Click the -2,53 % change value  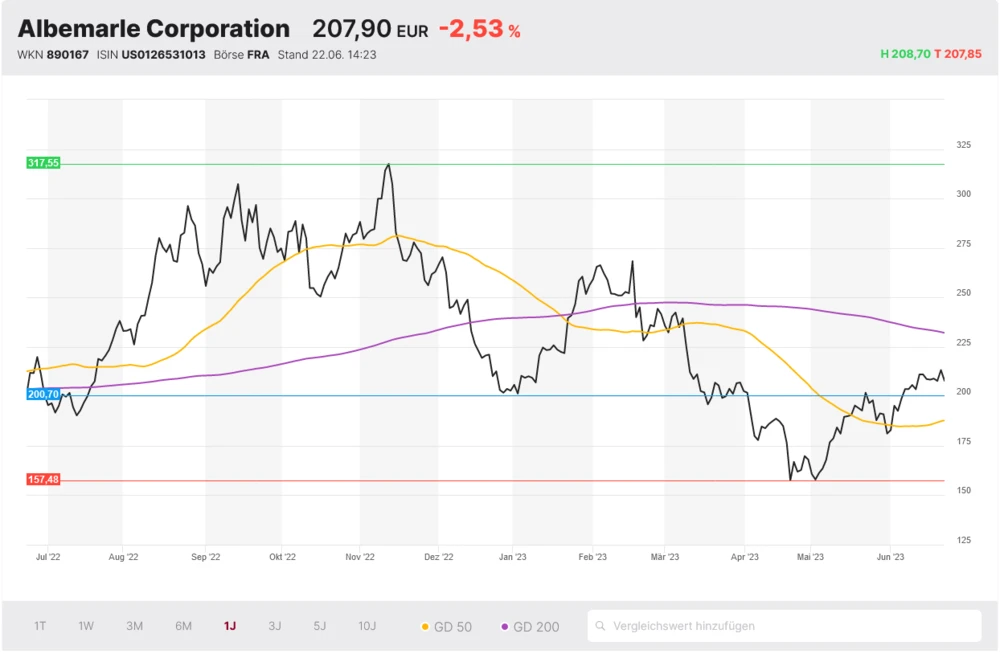[479, 30]
